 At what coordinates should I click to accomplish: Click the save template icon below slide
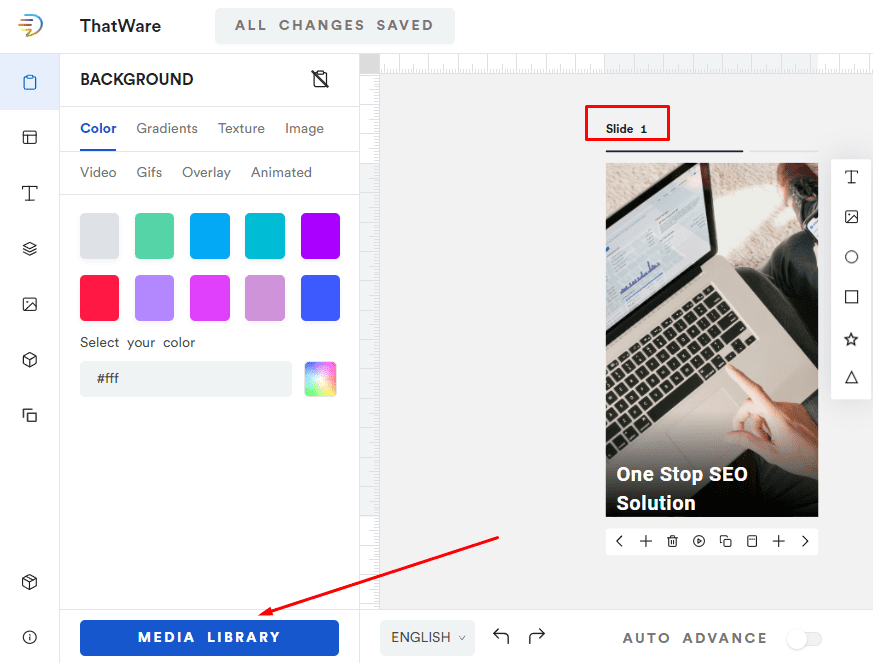click(x=752, y=541)
